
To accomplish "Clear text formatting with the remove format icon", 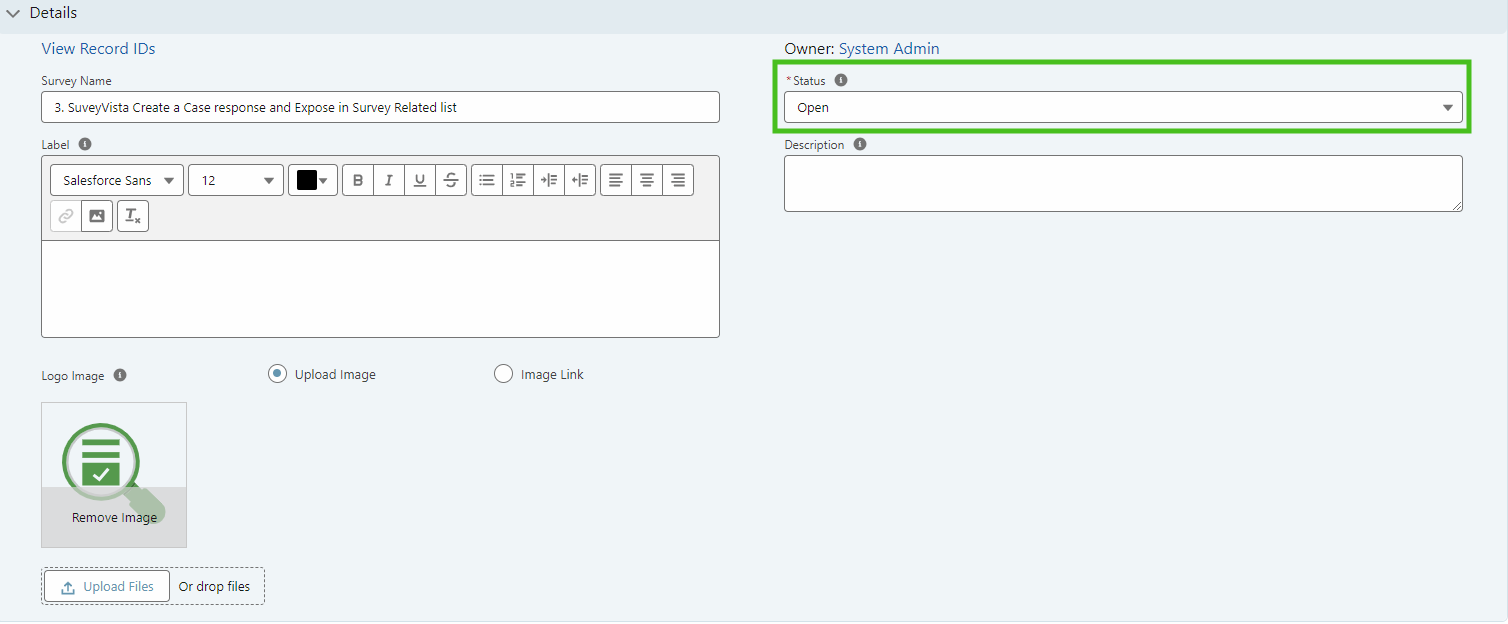I will pyautogui.click(x=132, y=215).
